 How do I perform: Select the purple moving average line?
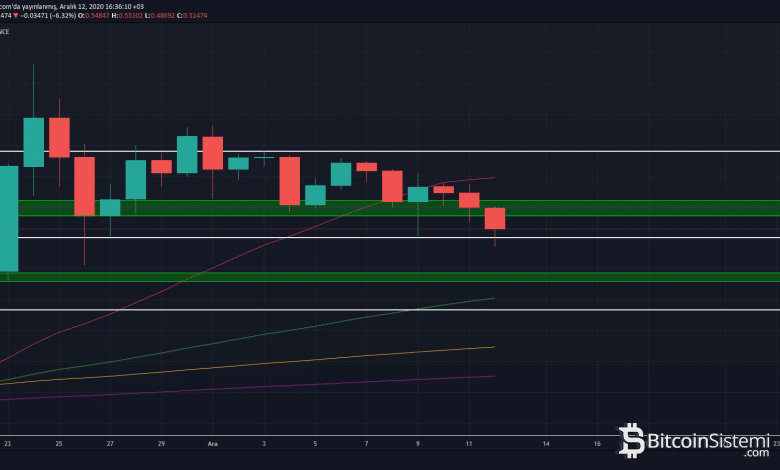[x=300, y=386]
